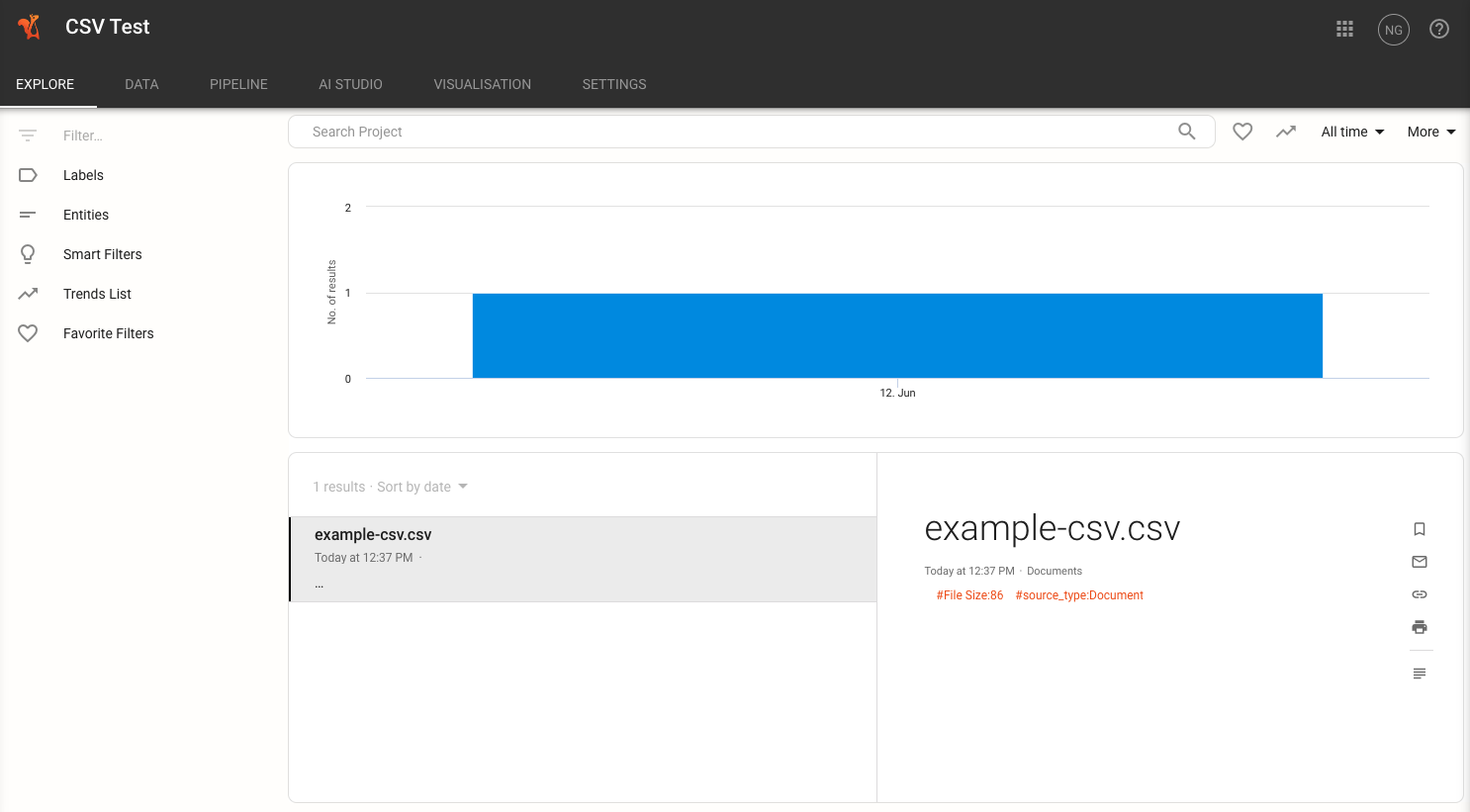This screenshot has width=1470, height=812.
Task: Copy document link via chain icon
Action: point(1420,594)
